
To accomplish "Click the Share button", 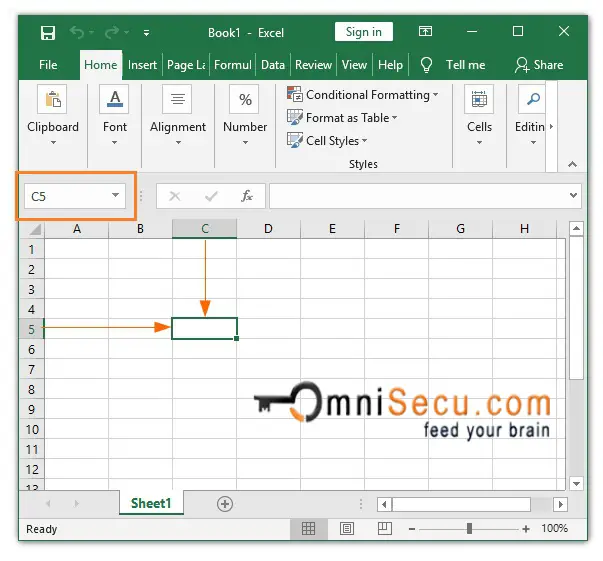I will [x=539, y=65].
